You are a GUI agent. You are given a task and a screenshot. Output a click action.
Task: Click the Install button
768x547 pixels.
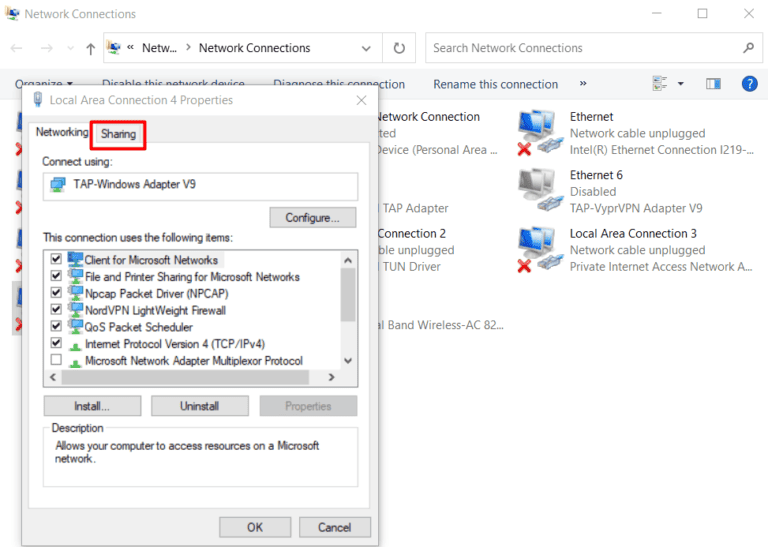click(x=92, y=406)
